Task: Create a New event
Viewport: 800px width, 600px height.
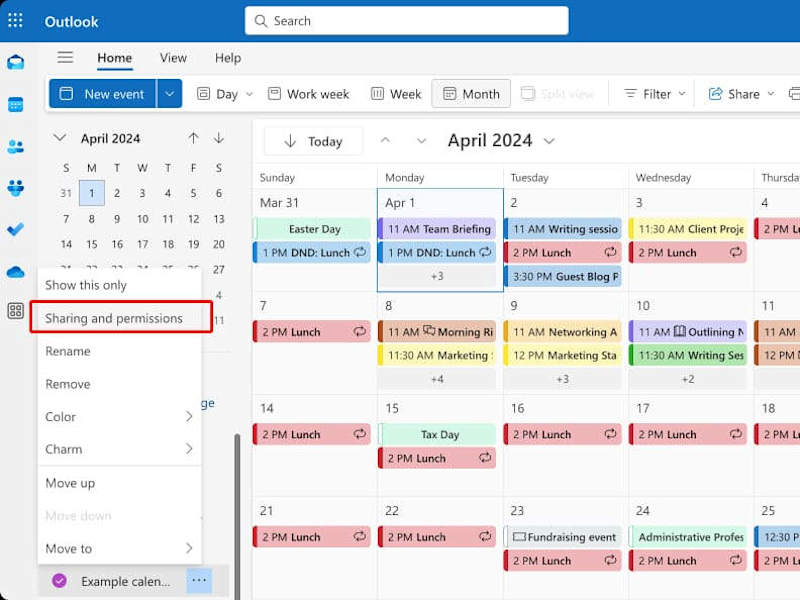Action: click(103, 94)
